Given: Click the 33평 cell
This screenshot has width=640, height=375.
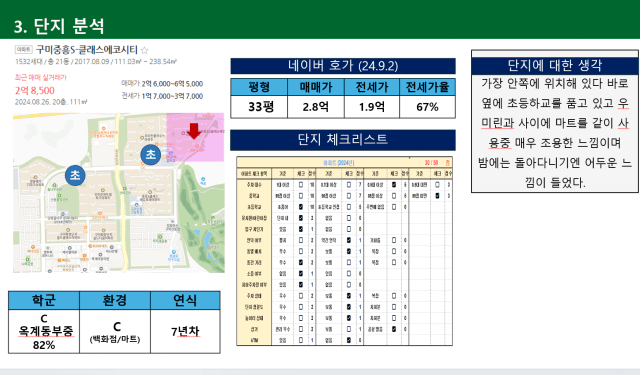Looking at the screenshot, I should (x=259, y=107).
